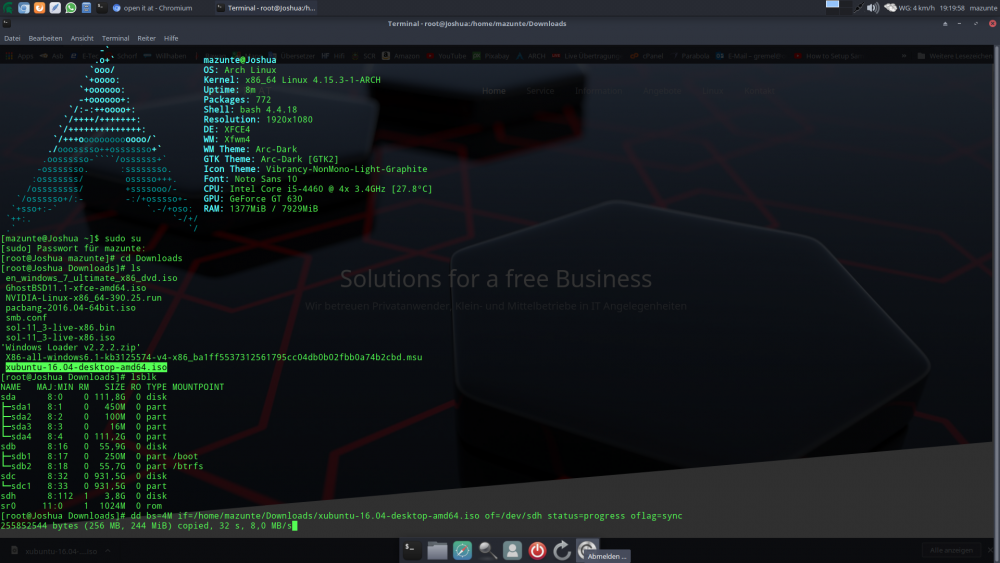
Task: Click the user account icon in dock
Action: pos(512,550)
